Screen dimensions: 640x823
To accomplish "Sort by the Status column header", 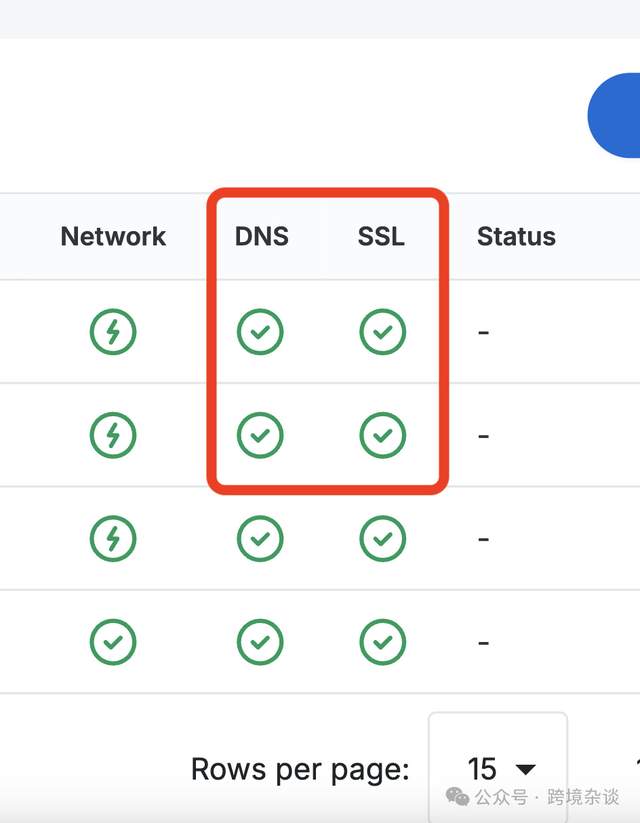I will (516, 237).
